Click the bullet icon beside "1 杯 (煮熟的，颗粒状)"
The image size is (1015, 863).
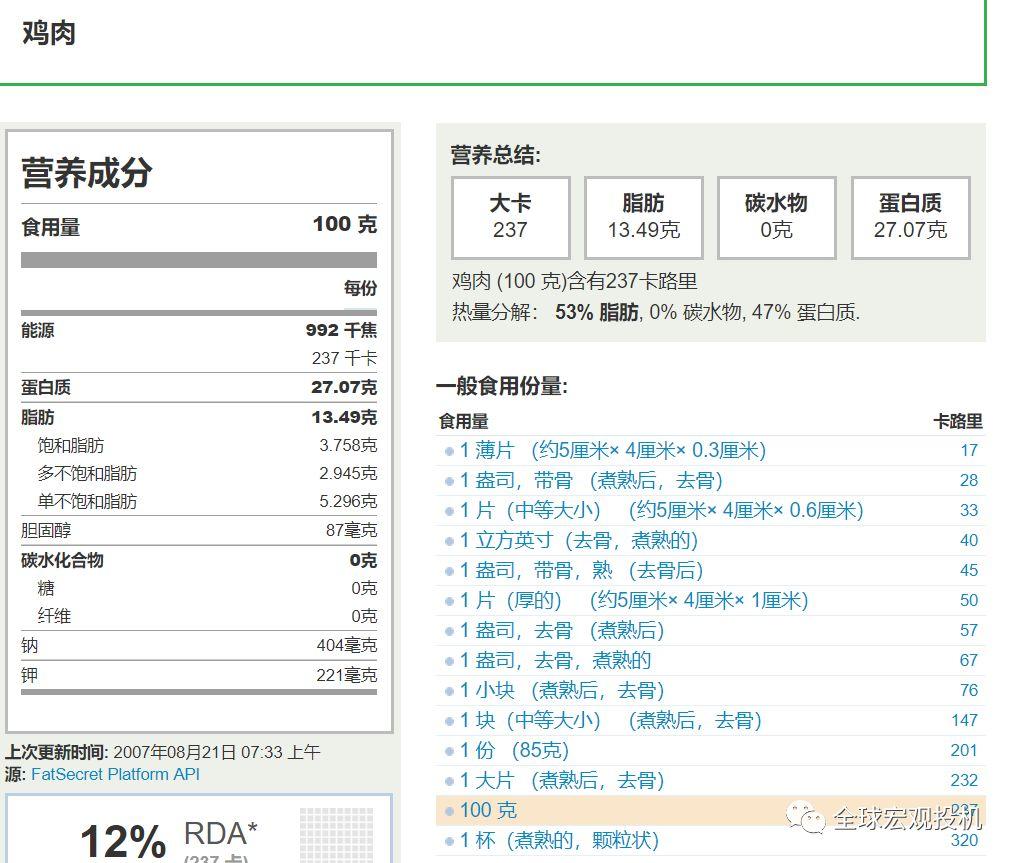(452, 841)
